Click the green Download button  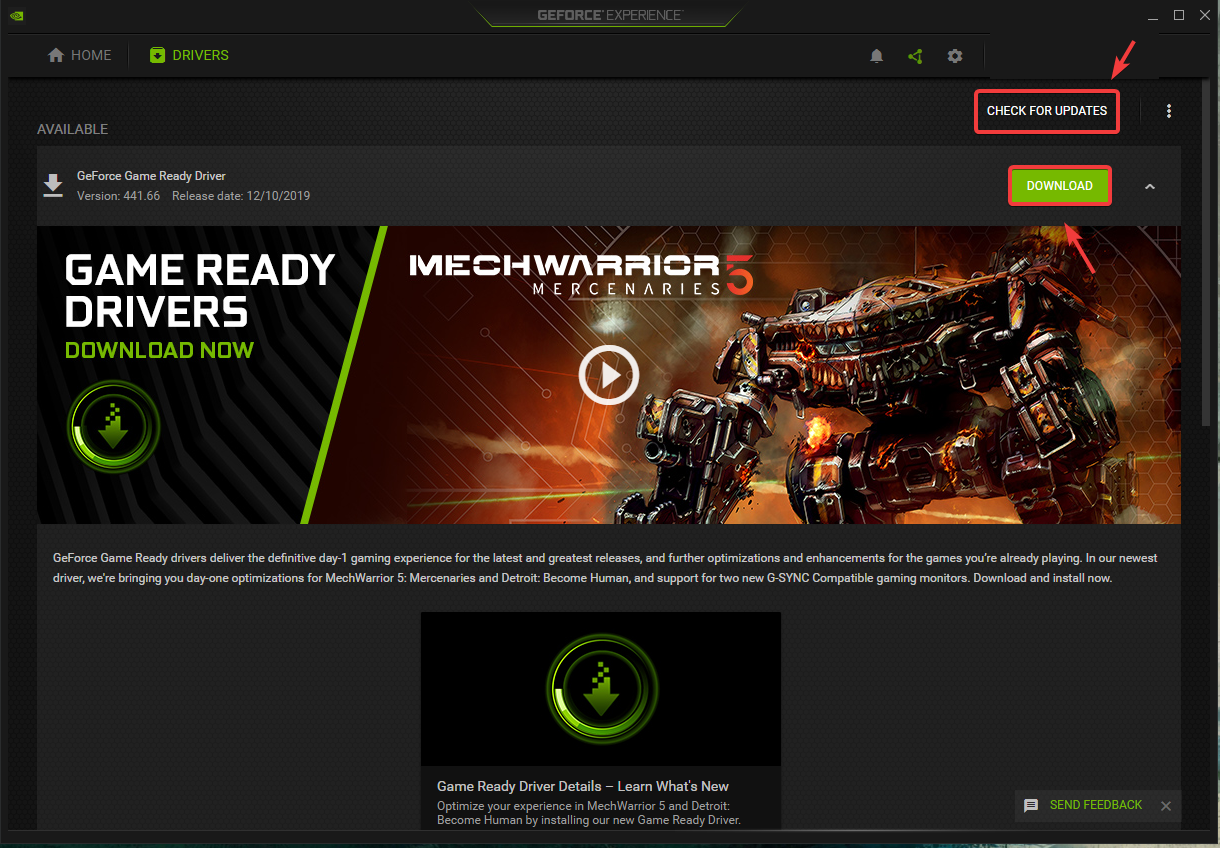click(1060, 186)
